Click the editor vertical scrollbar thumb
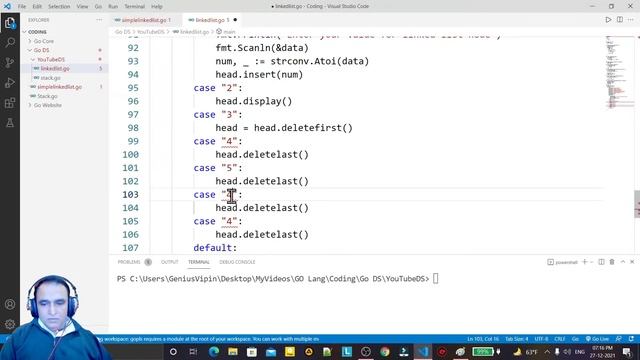 tap(637, 204)
